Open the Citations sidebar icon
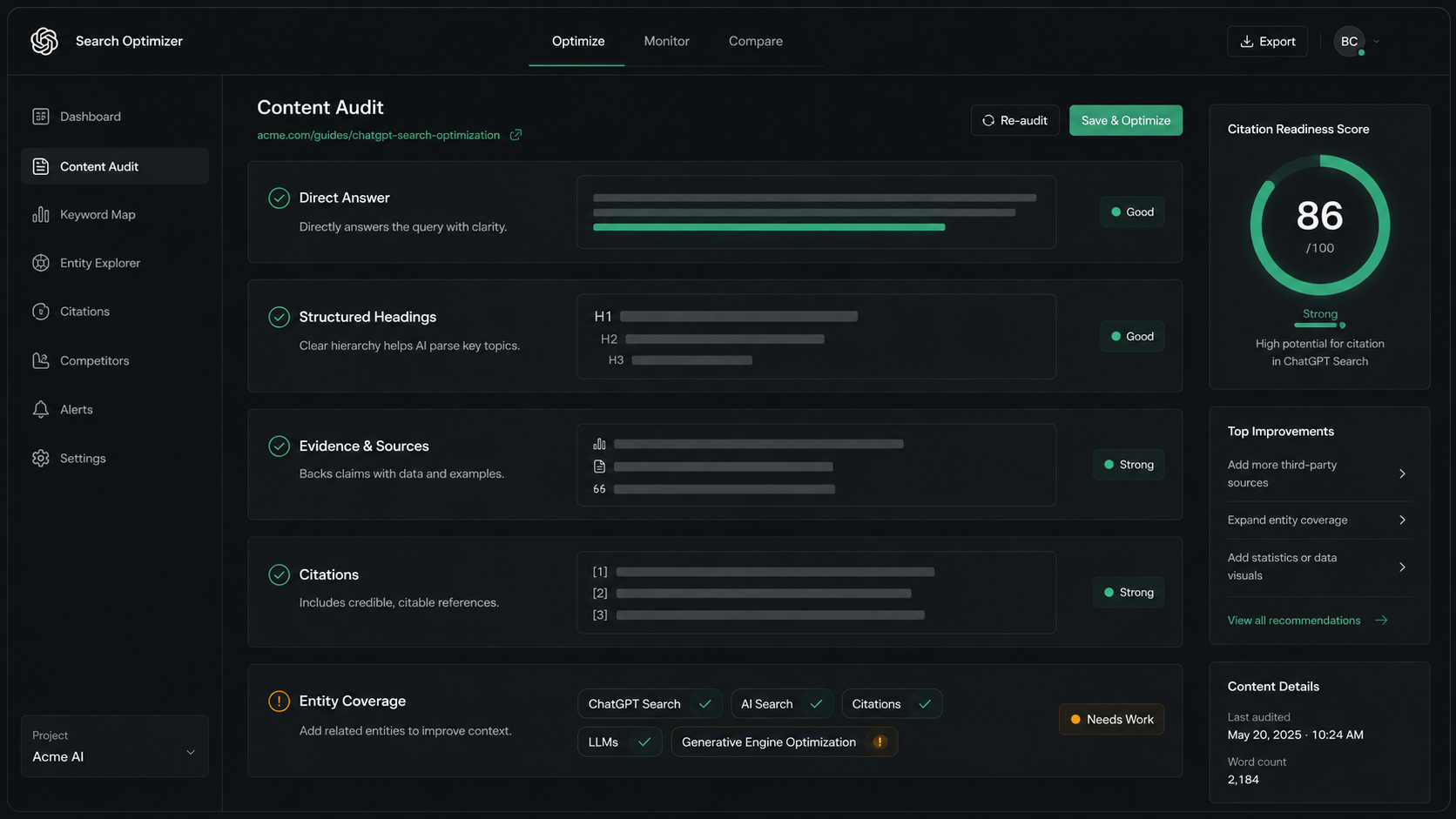 point(41,312)
